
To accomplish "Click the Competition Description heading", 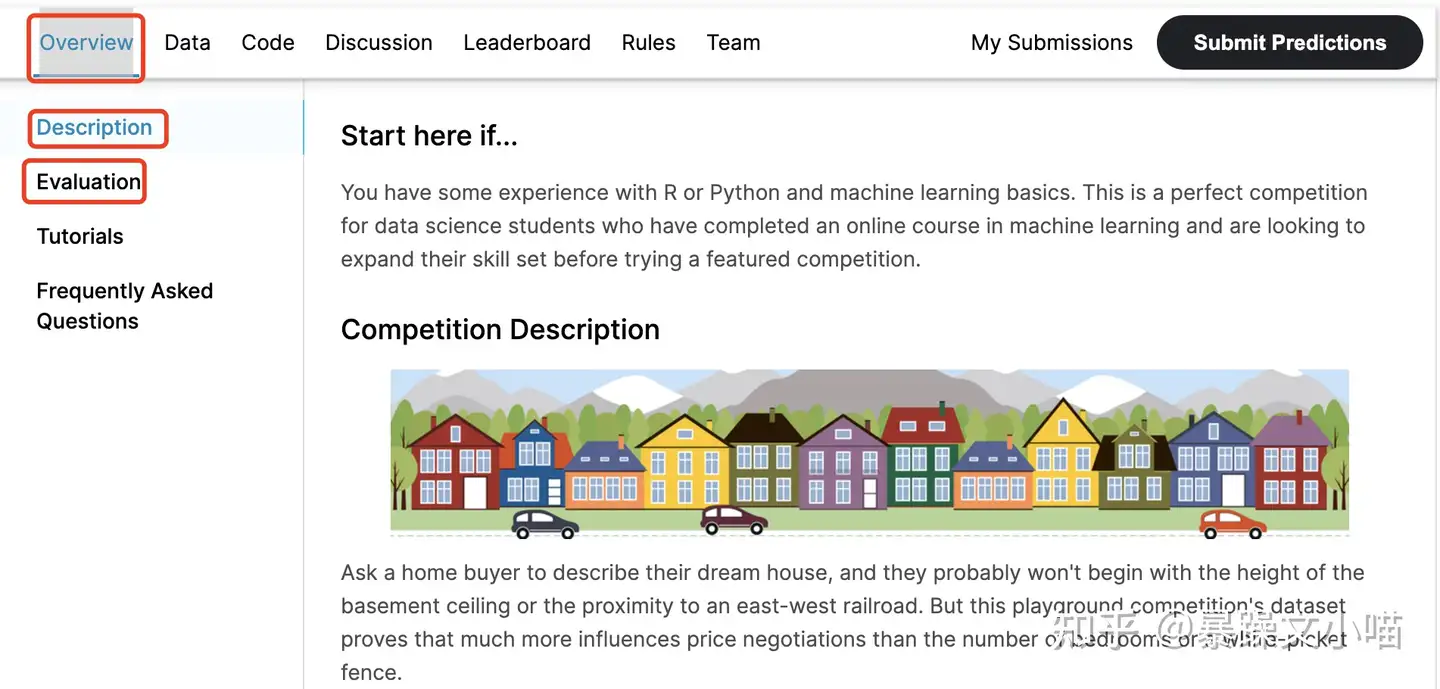I will click(500, 330).
